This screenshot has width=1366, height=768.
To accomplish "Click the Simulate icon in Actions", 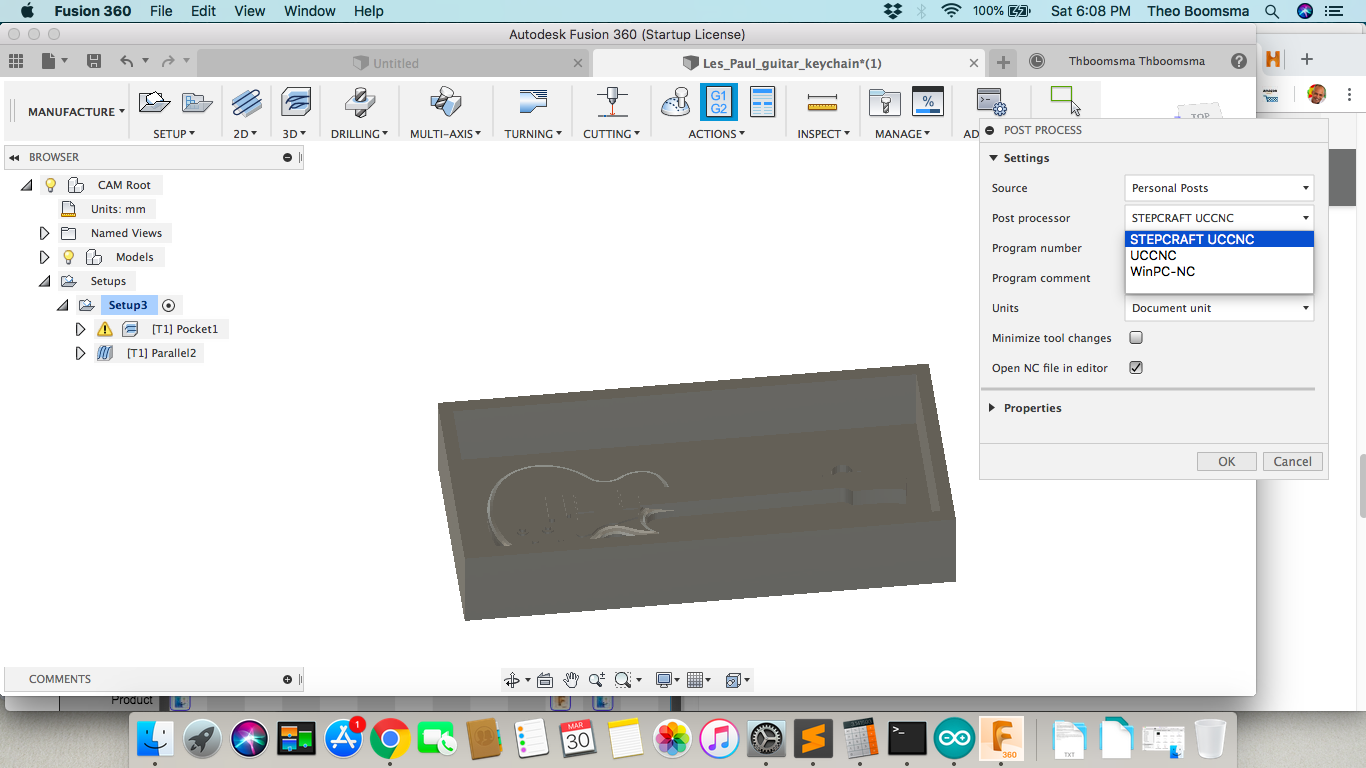I will click(676, 102).
